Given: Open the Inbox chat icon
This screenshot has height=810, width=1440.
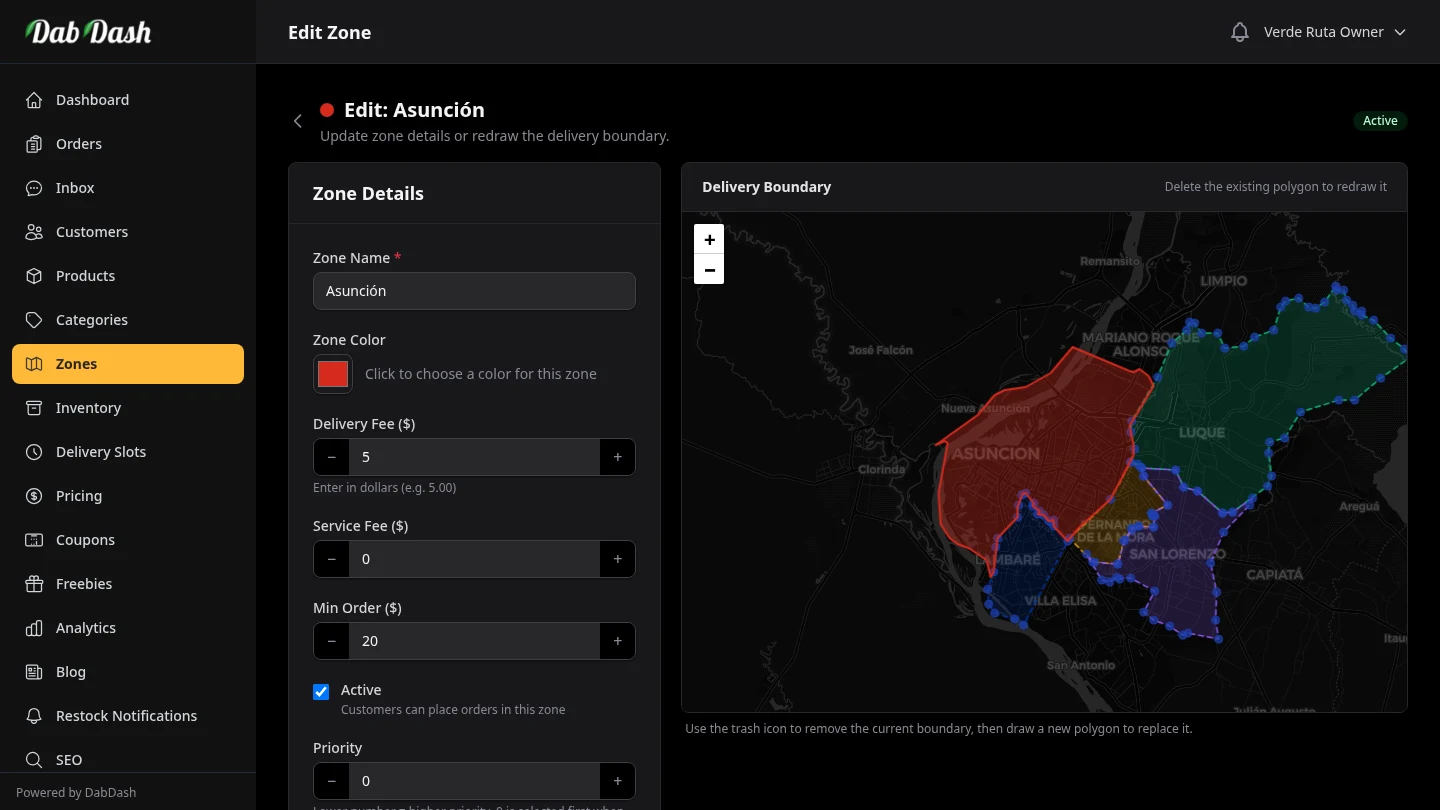Looking at the screenshot, I should point(33,188).
